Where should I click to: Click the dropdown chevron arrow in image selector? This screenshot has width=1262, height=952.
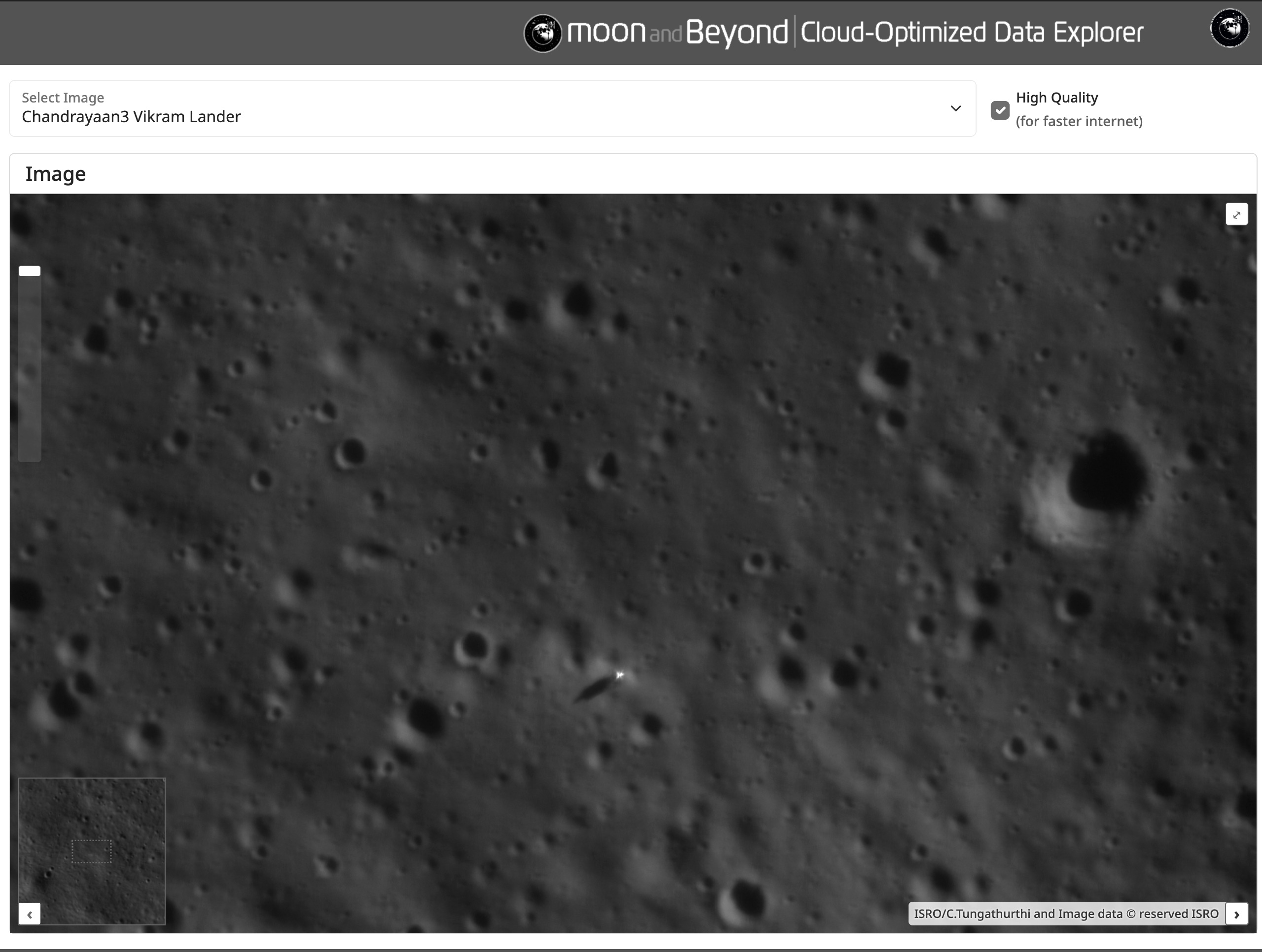click(956, 108)
